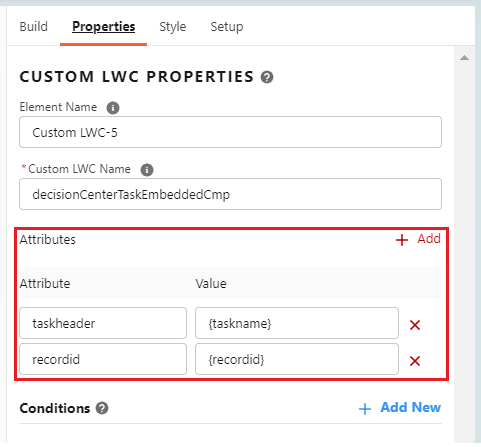Select the Properties tab
The width and height of the screenshot is (481, 447).
tap(104, 27)
